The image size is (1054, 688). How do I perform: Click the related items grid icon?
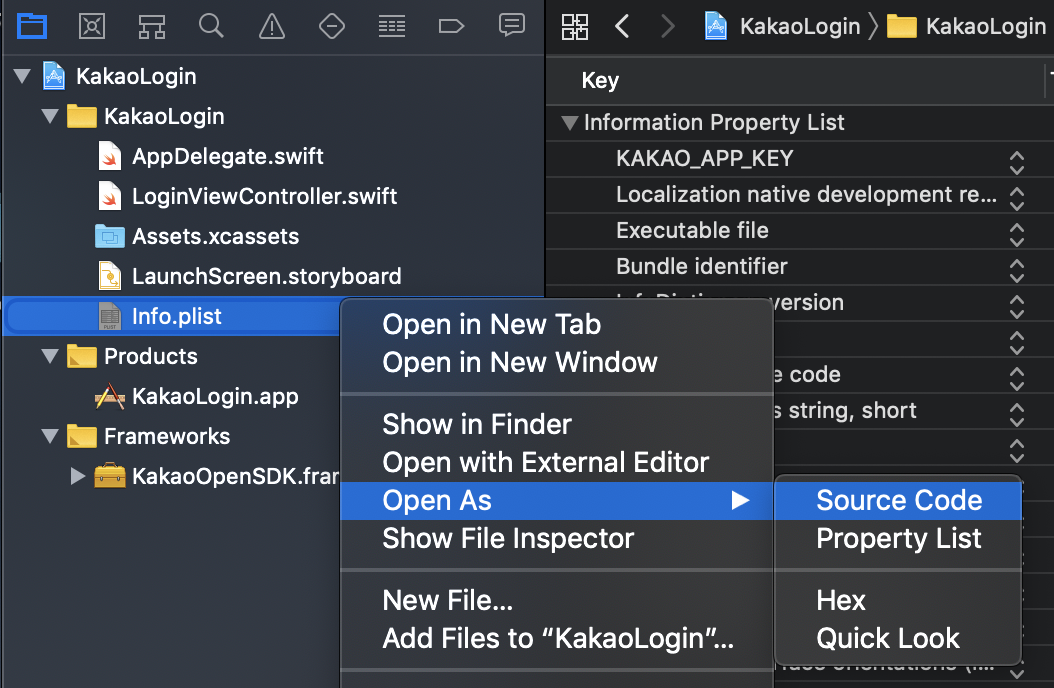575,27
